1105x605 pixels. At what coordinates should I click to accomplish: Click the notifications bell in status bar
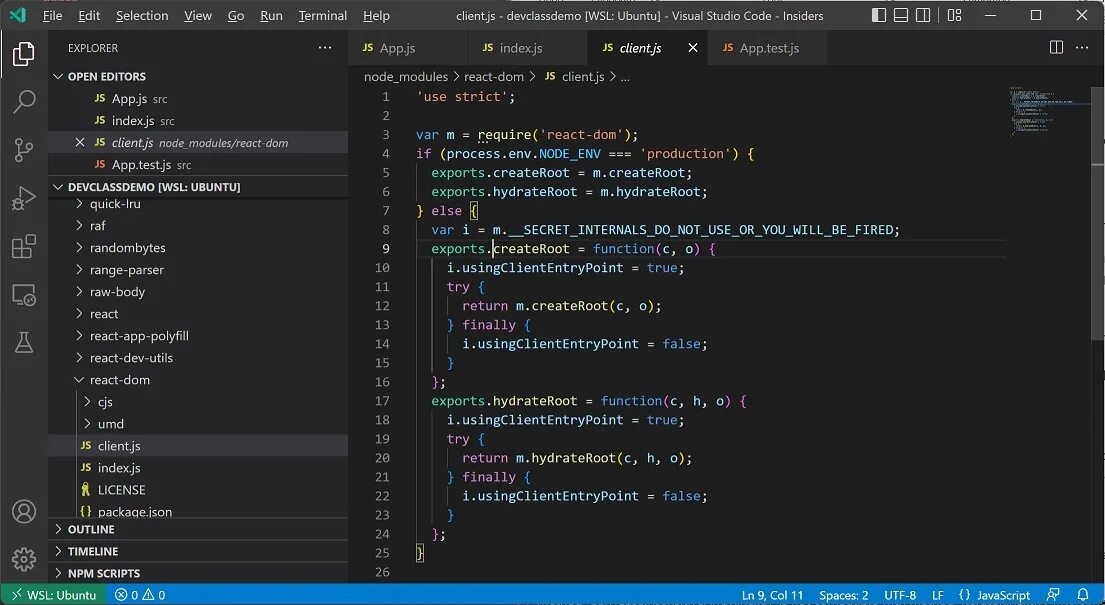click(1082, 594)
